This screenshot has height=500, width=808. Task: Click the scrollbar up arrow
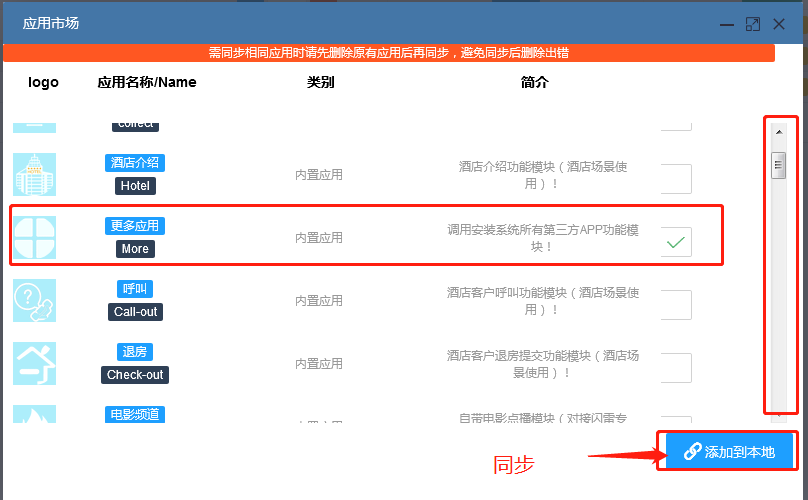[779, 132]
